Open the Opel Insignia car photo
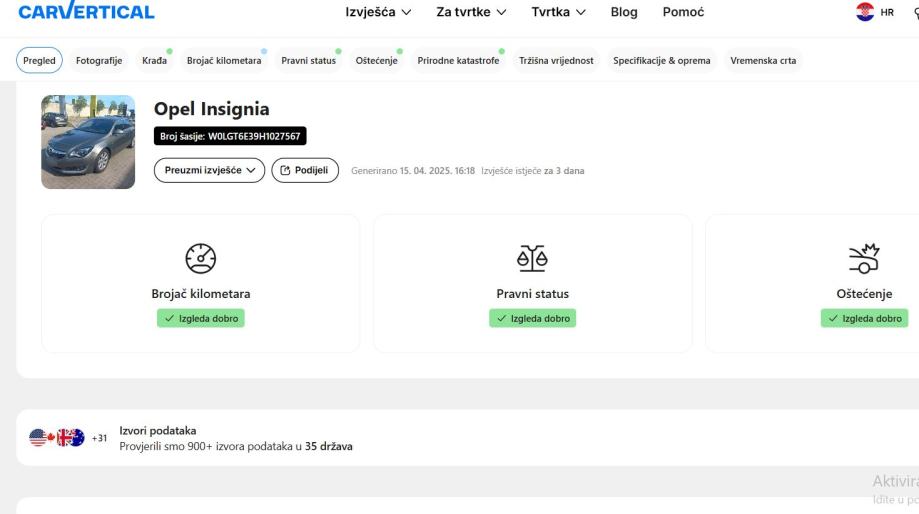 click(x=88, y=142)
